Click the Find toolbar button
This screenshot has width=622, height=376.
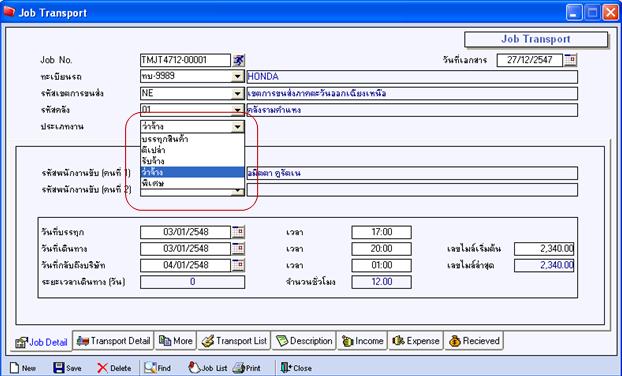[157, 368]
